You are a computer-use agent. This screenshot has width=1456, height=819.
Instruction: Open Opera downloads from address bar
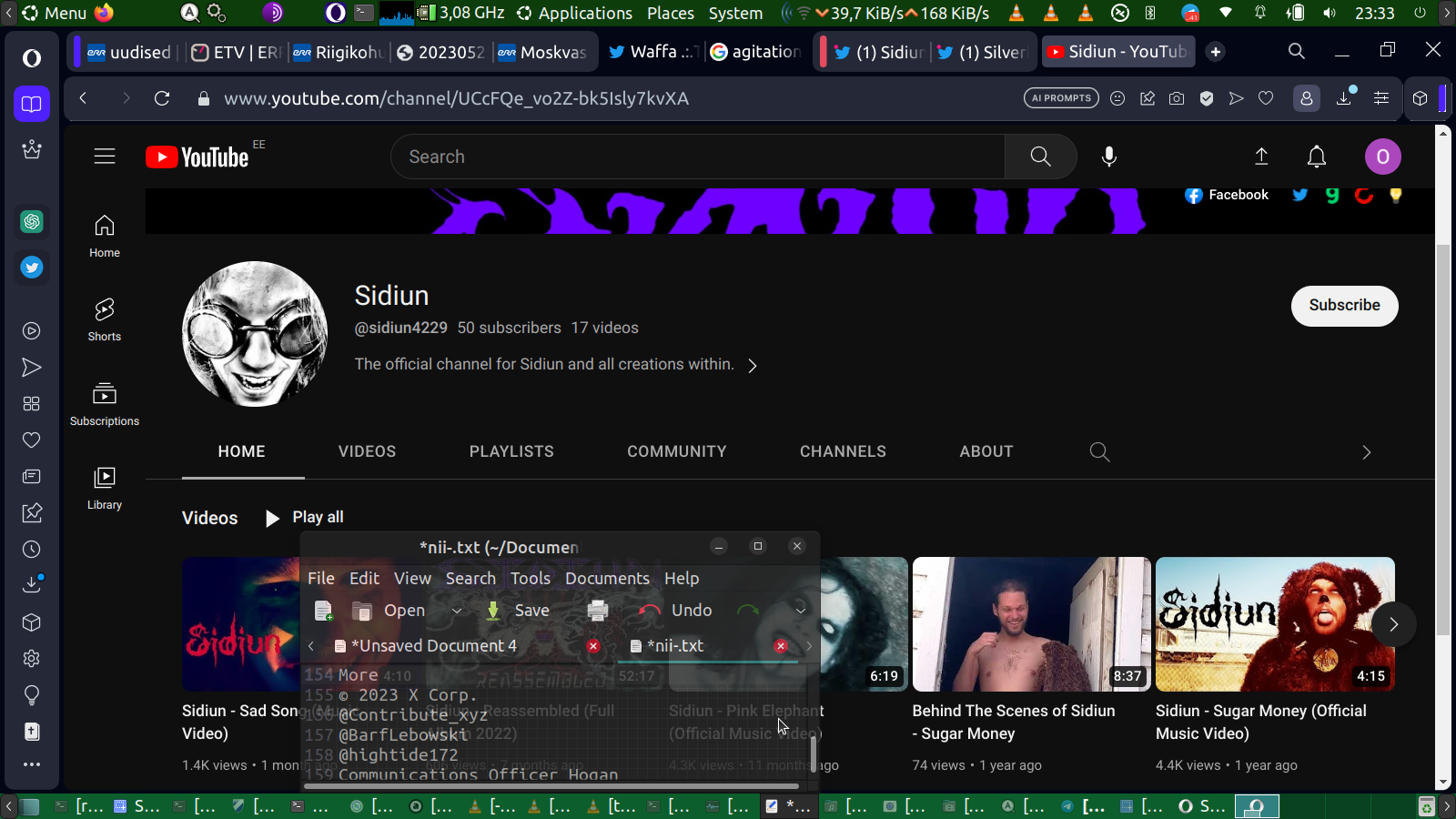click(x=1344, y=98)
